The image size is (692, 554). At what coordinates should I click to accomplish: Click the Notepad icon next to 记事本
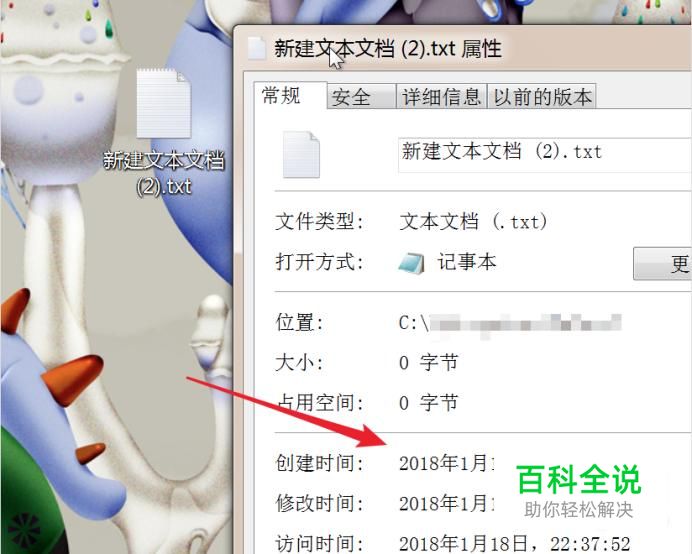pos(411,263)
